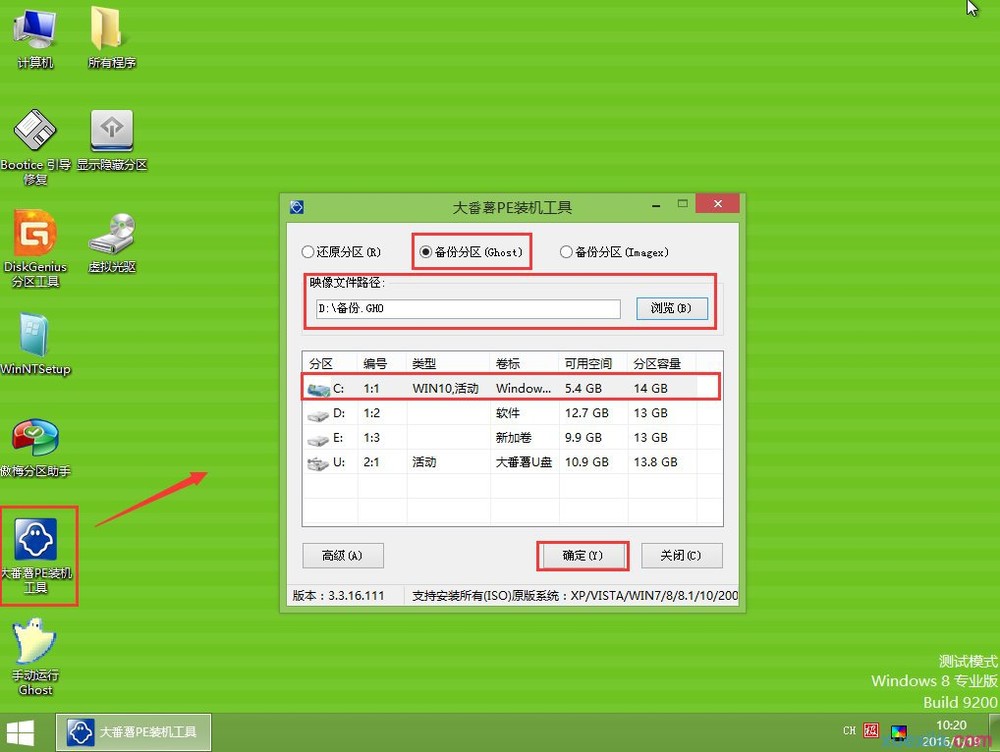The width and height of the screenshot is (1000, 752).
Task: Click the display settings icon in the tray
Action: [x=899, y=732]
